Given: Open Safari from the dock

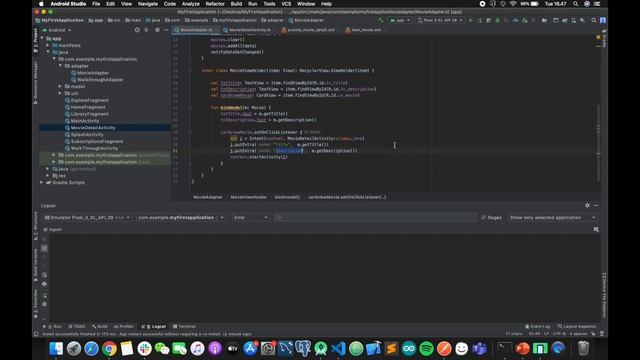Looking at the screenshot, I should 91,349.
